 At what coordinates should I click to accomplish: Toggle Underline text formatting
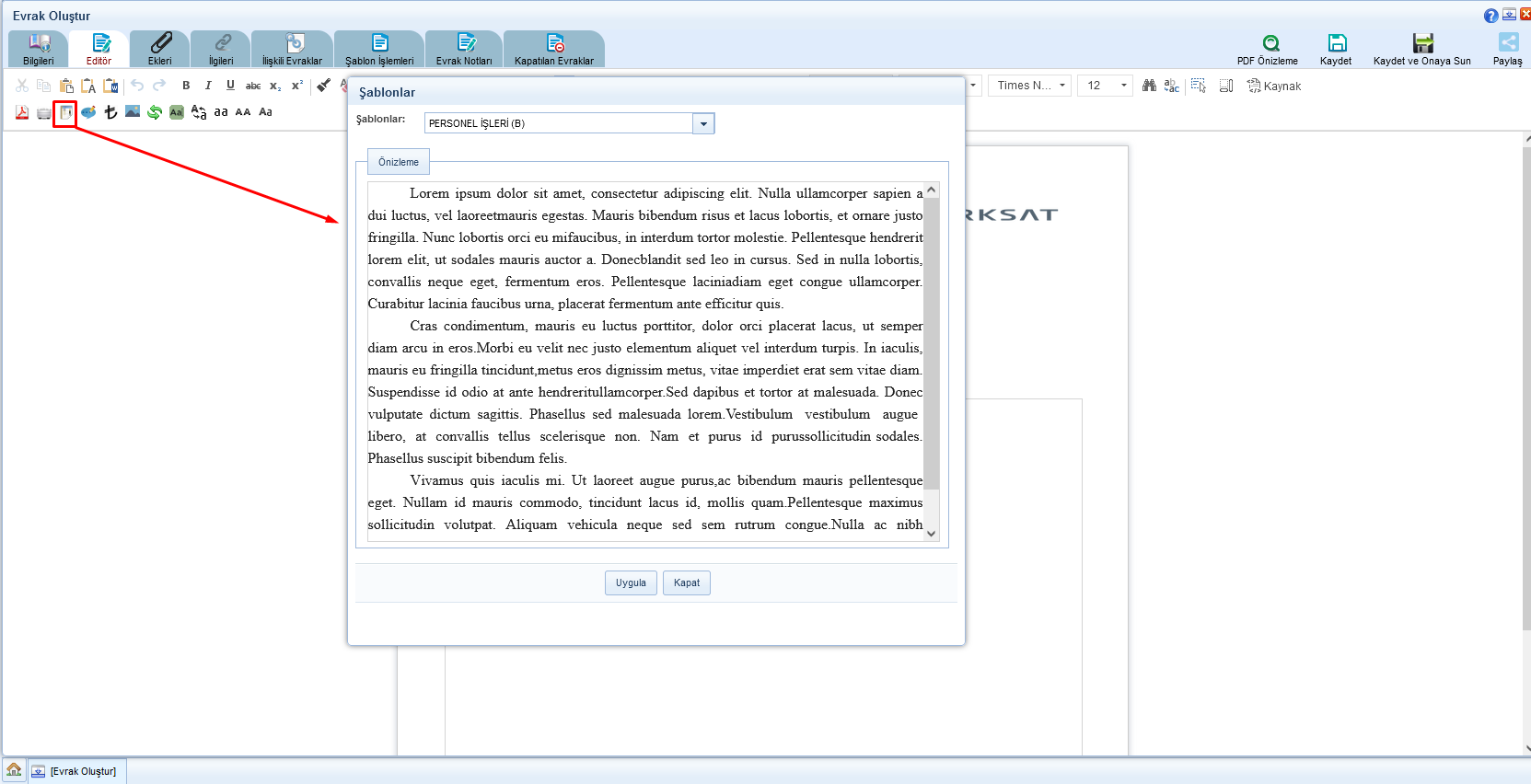[x=230, y=86]
